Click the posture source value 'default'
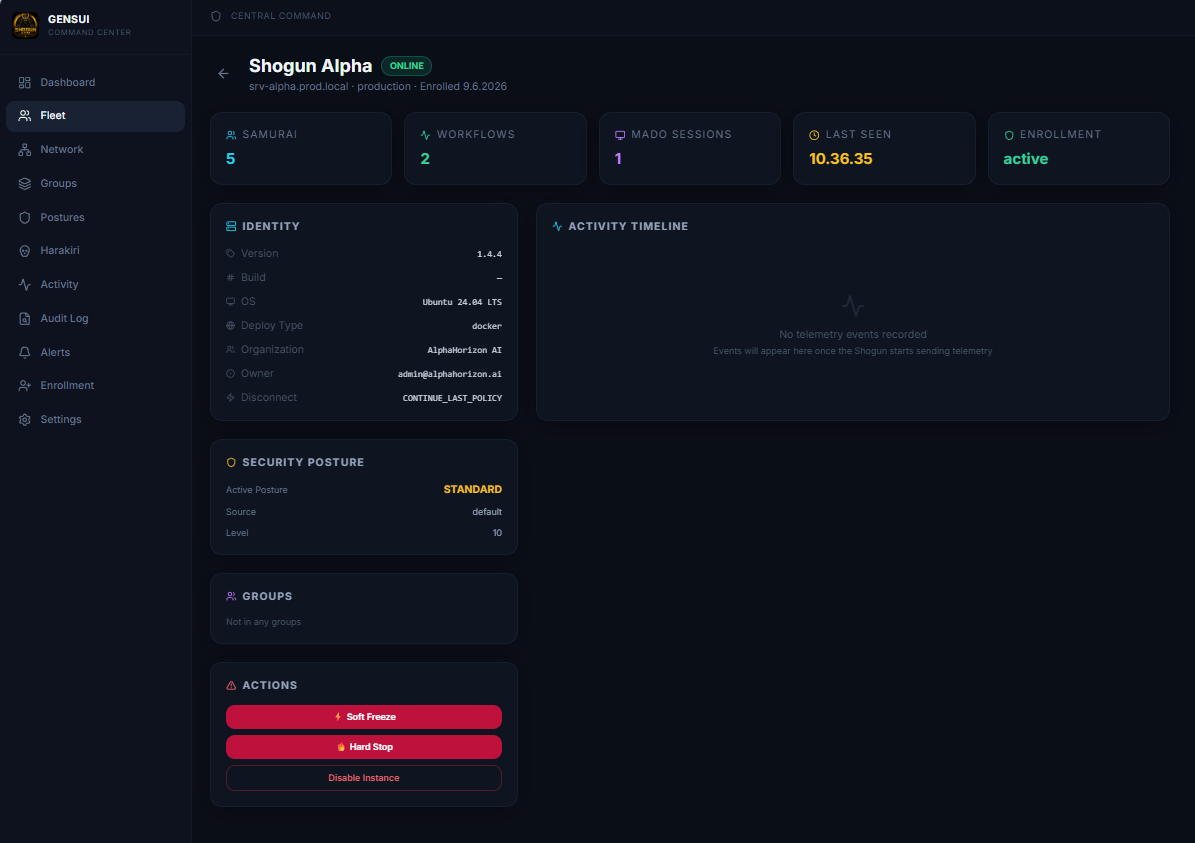Screen dimensions: 1195x843 487,512
